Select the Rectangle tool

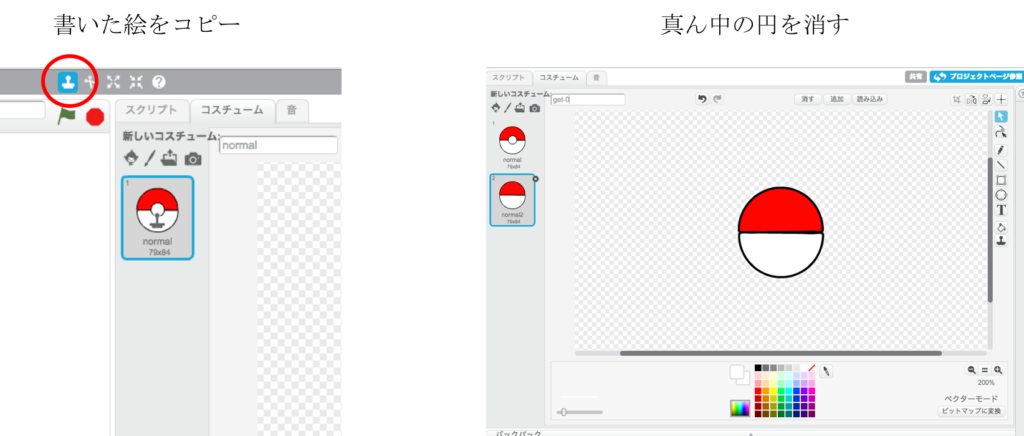point(1000,179)
